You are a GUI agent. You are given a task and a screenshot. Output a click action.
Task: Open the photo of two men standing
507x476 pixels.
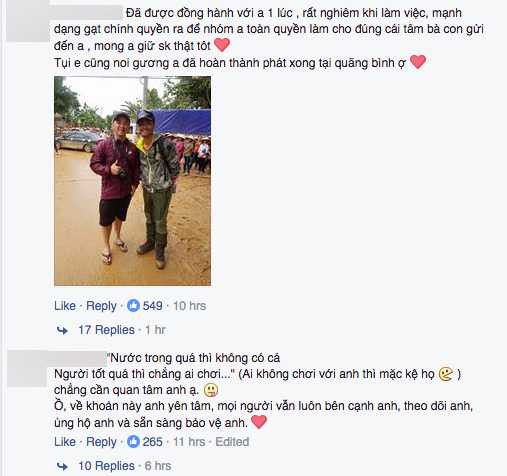132,181
